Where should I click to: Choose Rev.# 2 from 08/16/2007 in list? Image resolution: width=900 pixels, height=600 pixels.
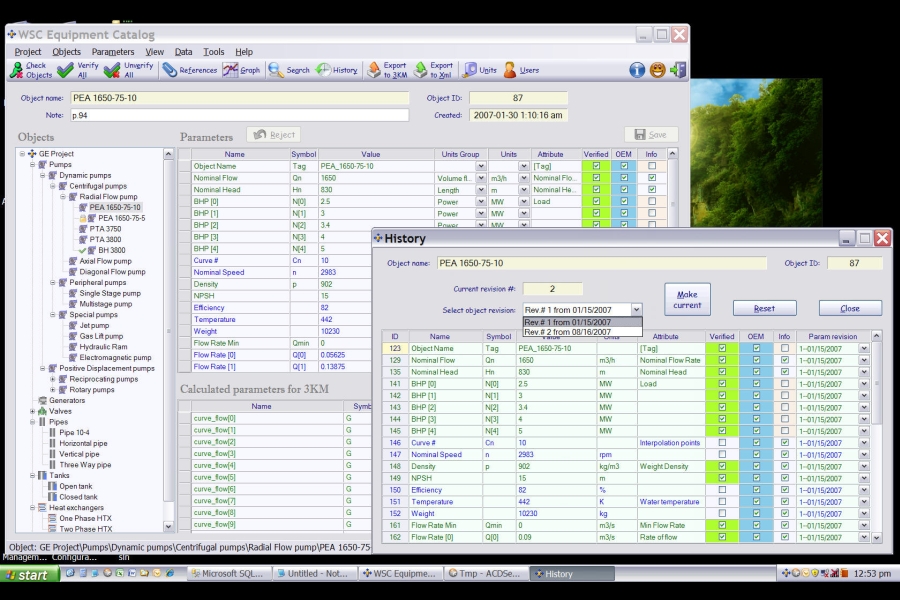(582, 332)
